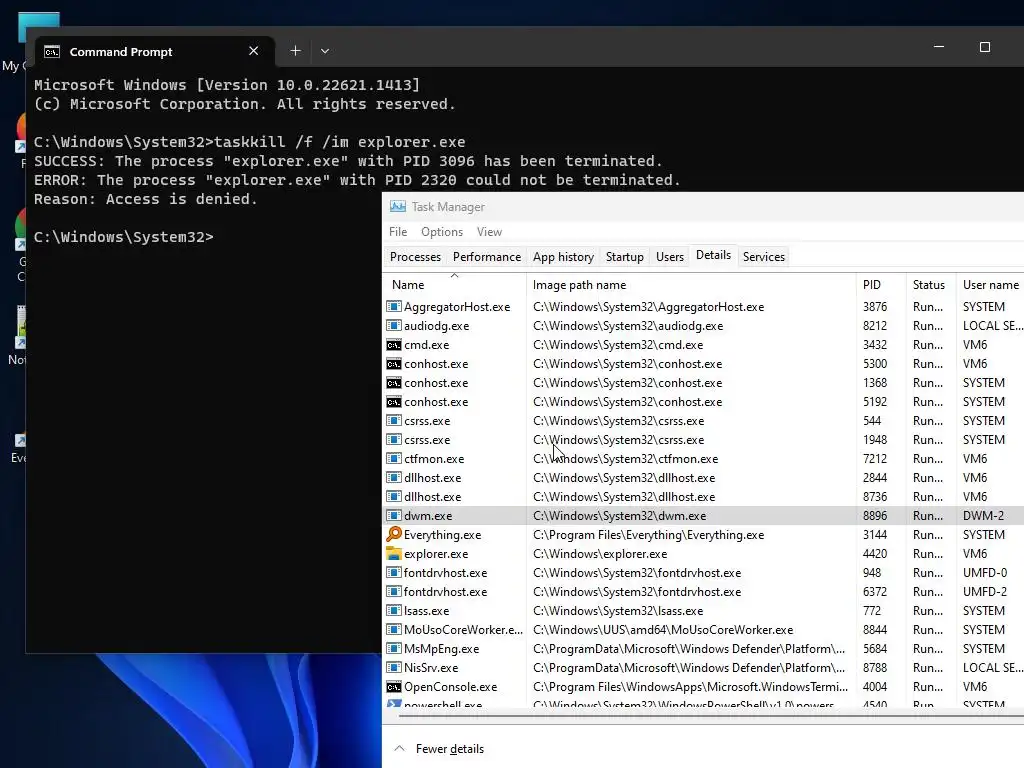Open the File menu in Task Manager
This screenshot has width=1024, height=768.
click(x=398, y=232)
